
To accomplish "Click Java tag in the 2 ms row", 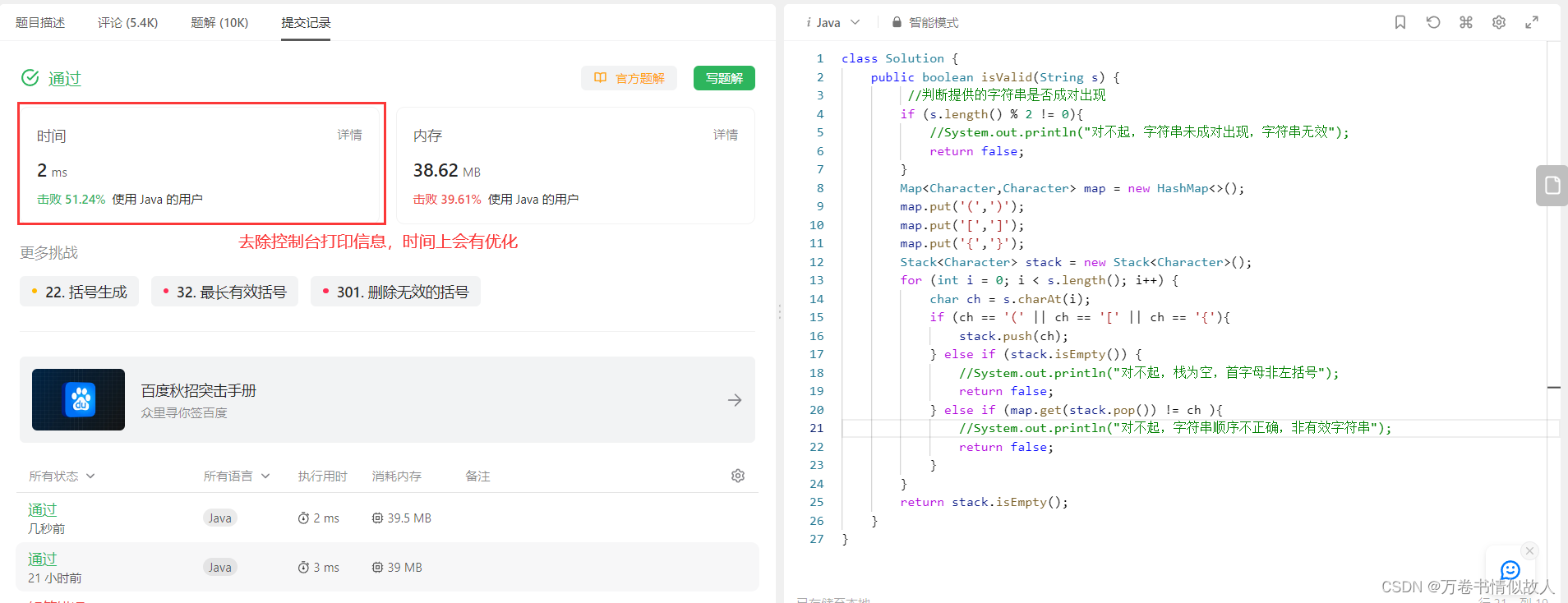I will (219, 518).
